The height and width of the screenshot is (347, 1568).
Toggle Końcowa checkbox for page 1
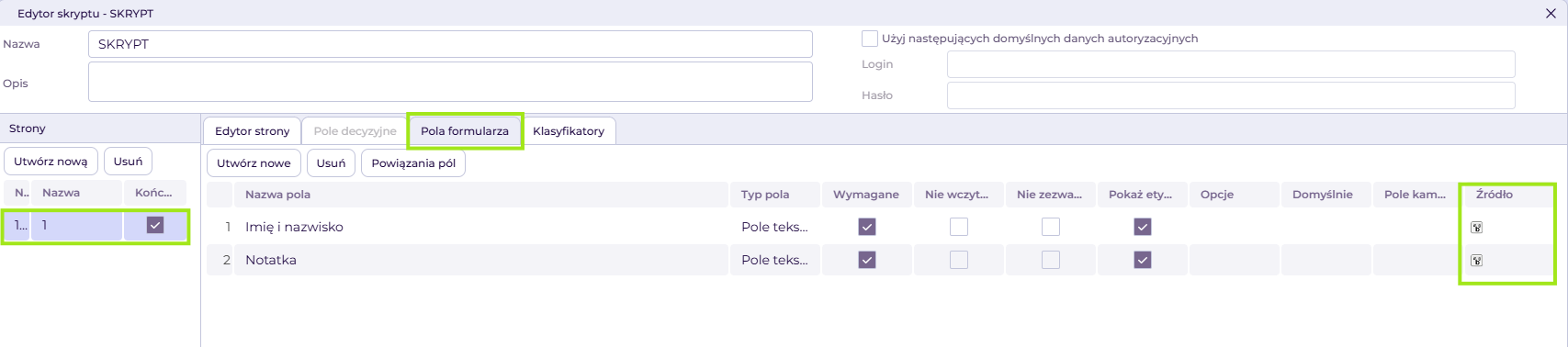pyautogui.click(x=155, y=225)
